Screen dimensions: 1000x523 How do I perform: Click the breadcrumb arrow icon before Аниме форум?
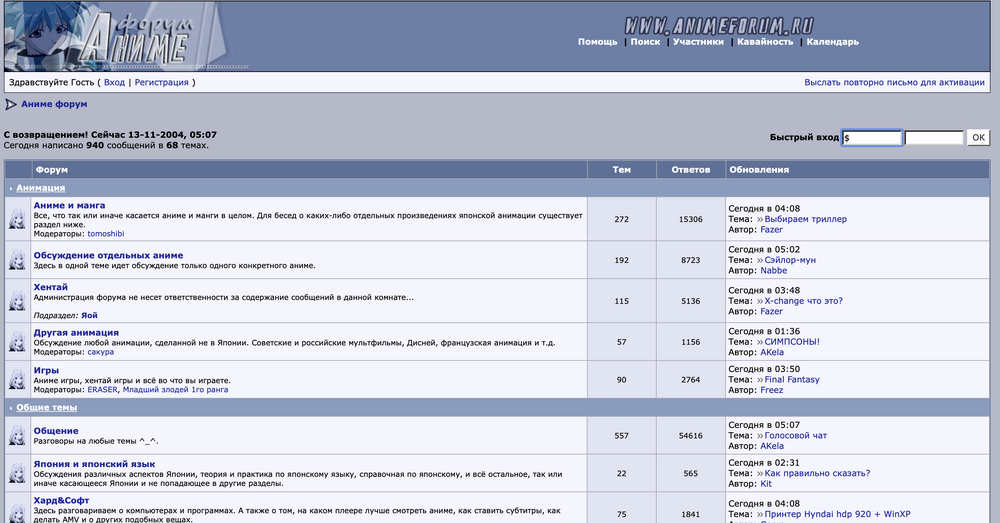coord(11,104)
